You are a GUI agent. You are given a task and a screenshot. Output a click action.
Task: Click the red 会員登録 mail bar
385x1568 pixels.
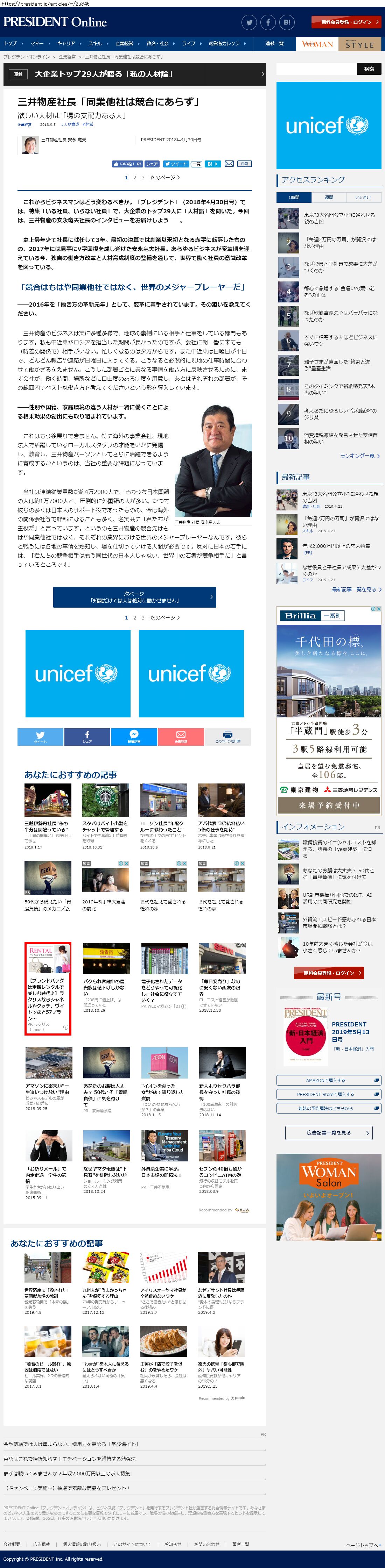[181, 737]
